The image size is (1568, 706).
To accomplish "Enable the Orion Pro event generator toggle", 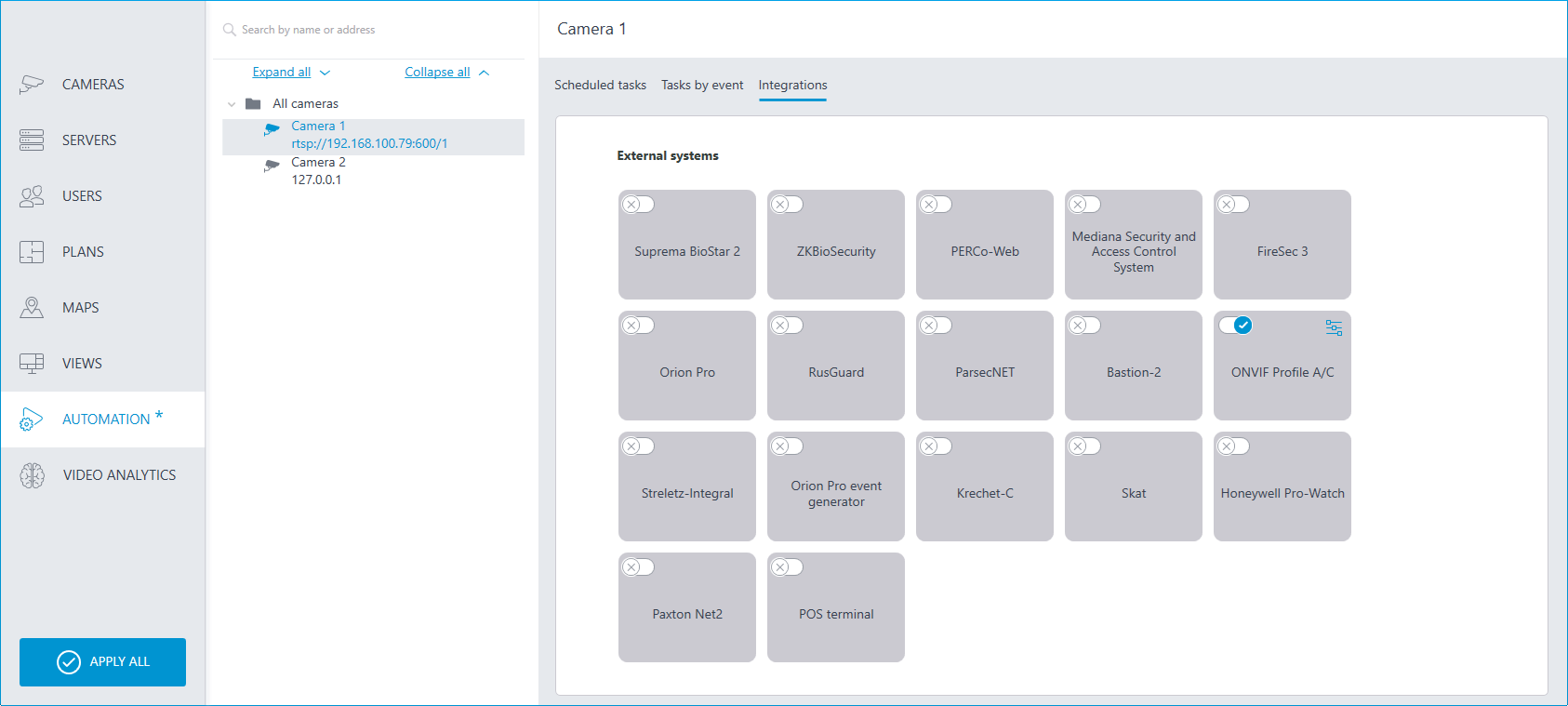I will coord(788,446).
